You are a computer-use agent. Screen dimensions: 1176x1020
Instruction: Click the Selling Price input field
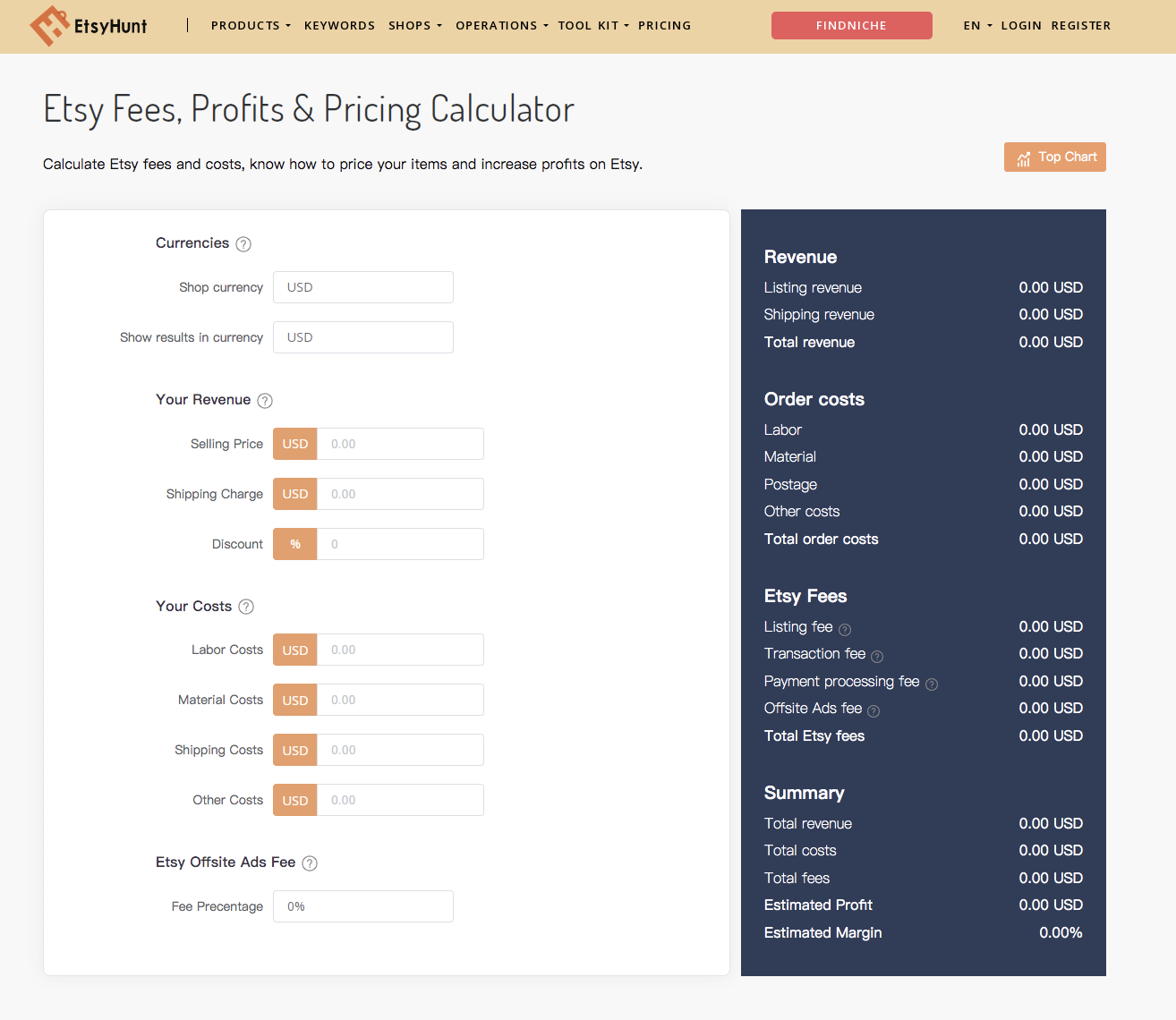400,444
